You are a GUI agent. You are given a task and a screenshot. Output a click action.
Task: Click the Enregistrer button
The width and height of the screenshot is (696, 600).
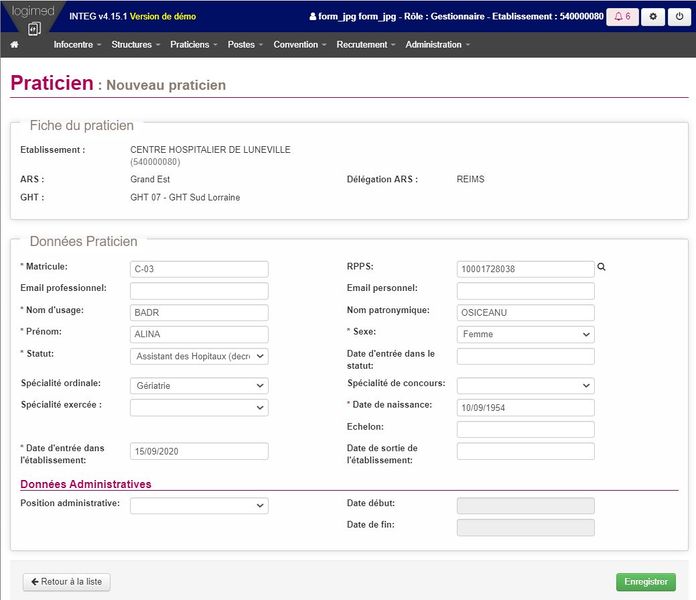point(646,582)
